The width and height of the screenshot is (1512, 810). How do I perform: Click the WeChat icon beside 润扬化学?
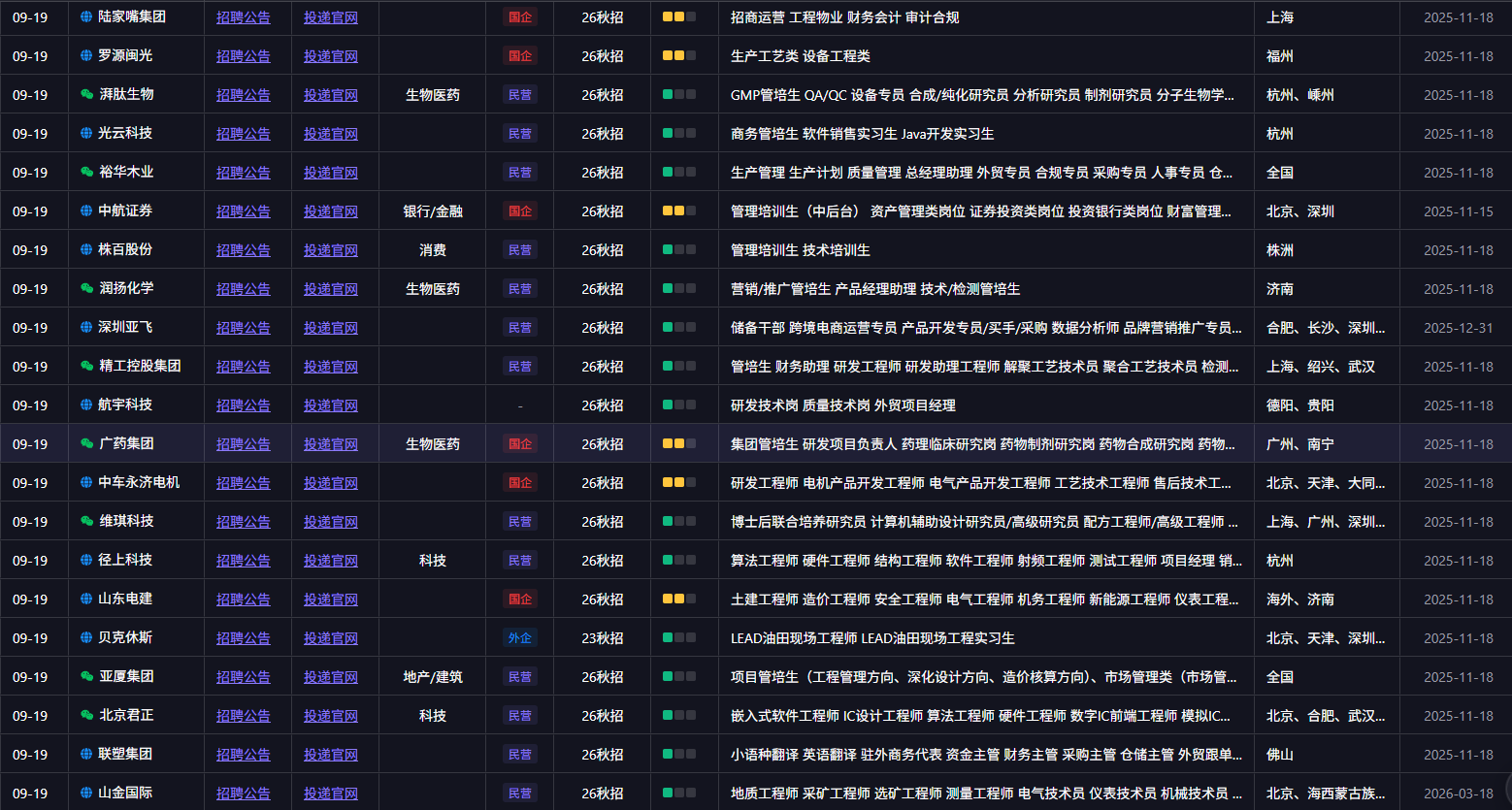tap(87, 288)
